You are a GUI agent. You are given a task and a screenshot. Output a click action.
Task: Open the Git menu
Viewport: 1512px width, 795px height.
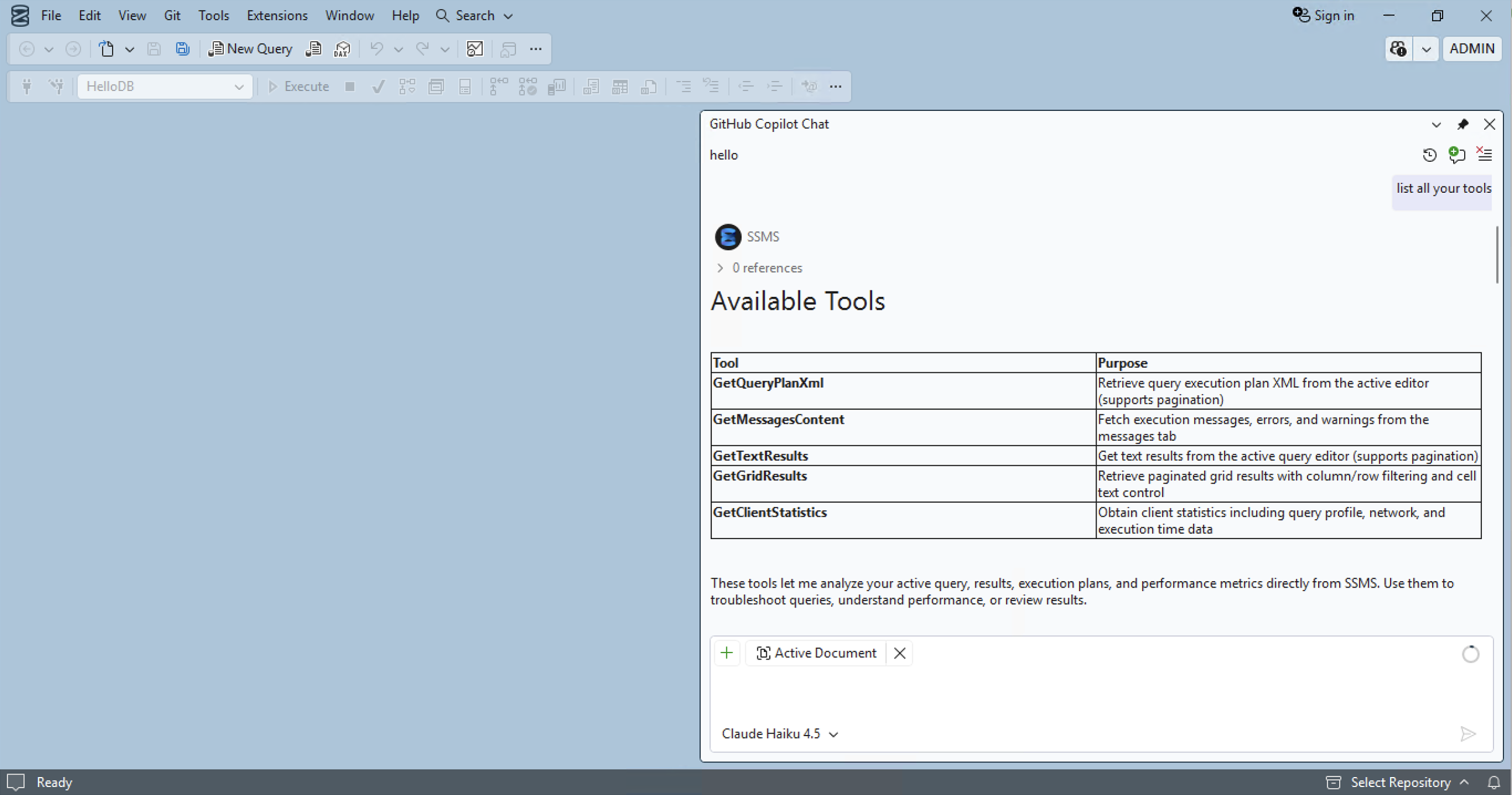point(172,16)
